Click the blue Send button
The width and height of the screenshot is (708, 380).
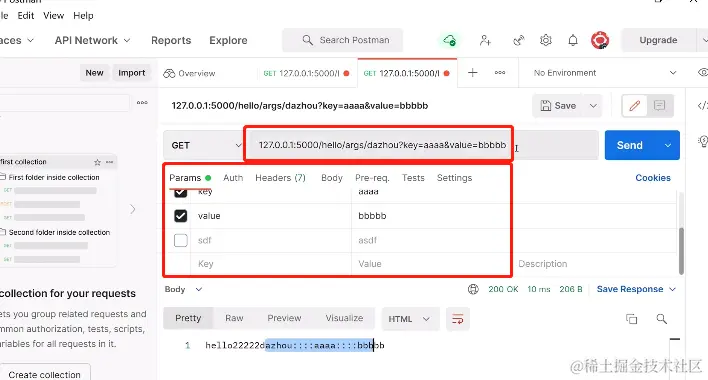[x=631, y=145]
